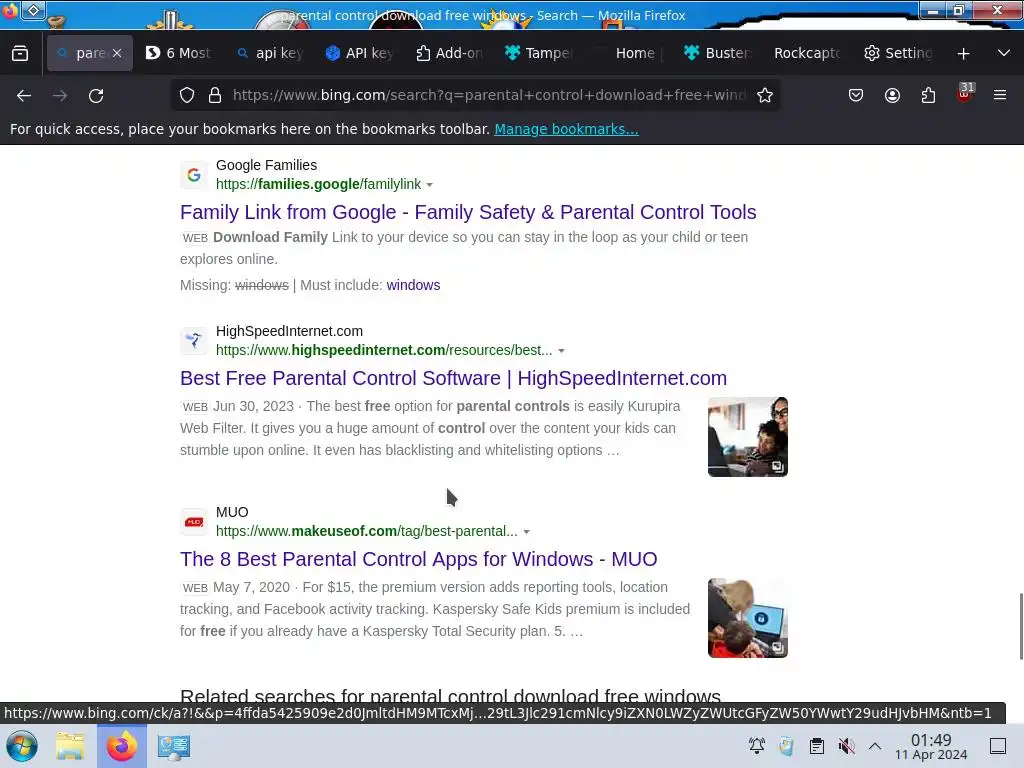Switch to the '6 Most' tab
Screen dimensions: 1024x768
click(x=178, y=53)
